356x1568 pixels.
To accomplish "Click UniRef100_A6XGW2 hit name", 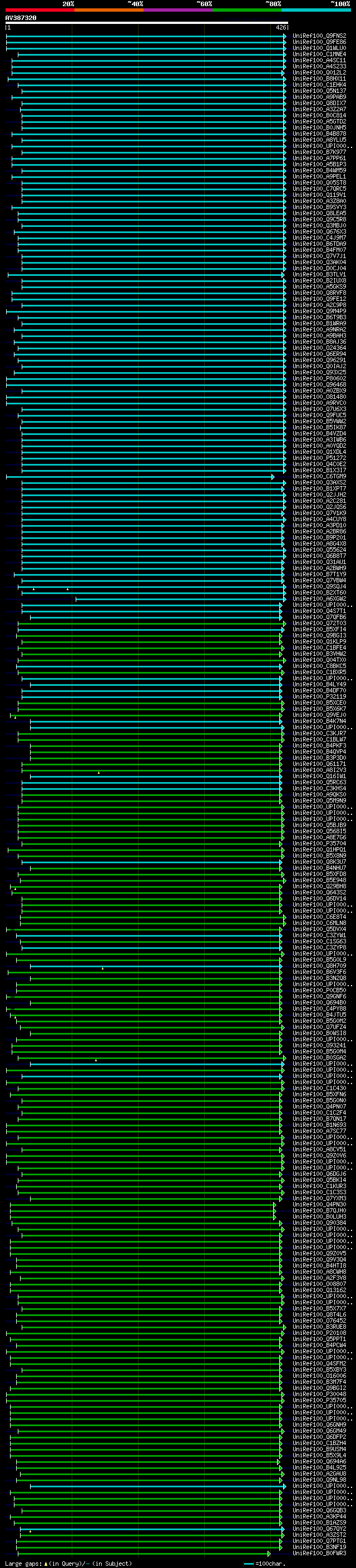I will 319,598.
